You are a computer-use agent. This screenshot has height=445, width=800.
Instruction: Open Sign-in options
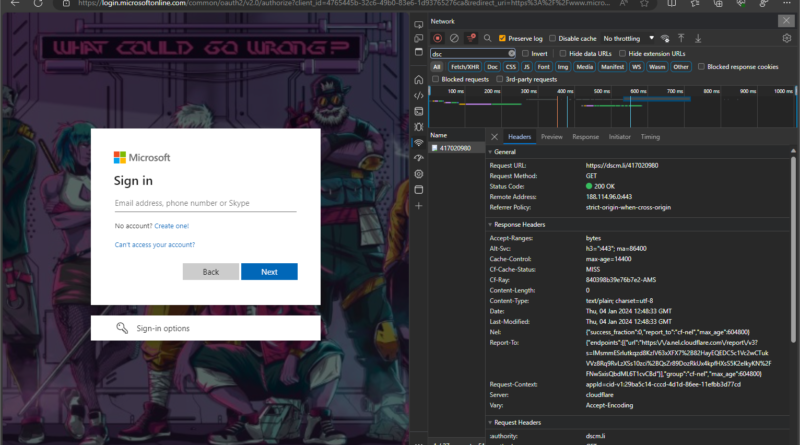tap(206, 328)
